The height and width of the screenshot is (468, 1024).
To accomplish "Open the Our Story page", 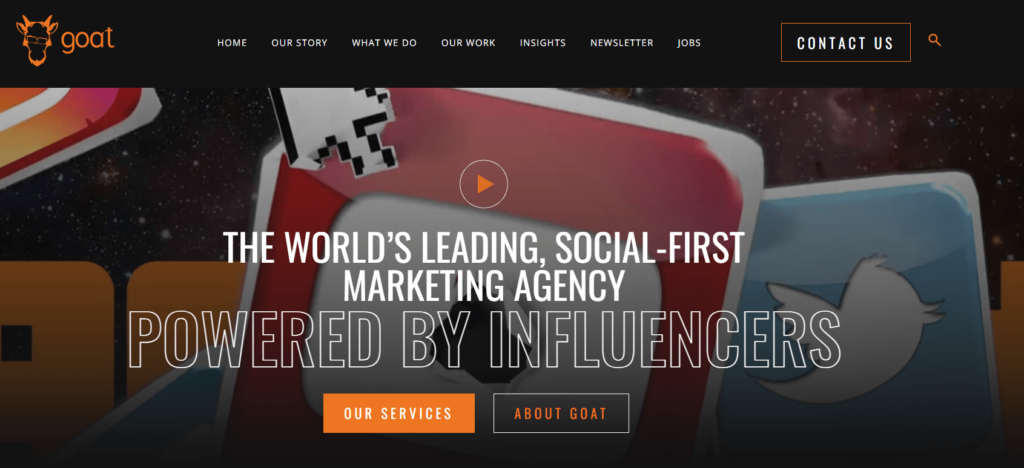I will point(299,43).
